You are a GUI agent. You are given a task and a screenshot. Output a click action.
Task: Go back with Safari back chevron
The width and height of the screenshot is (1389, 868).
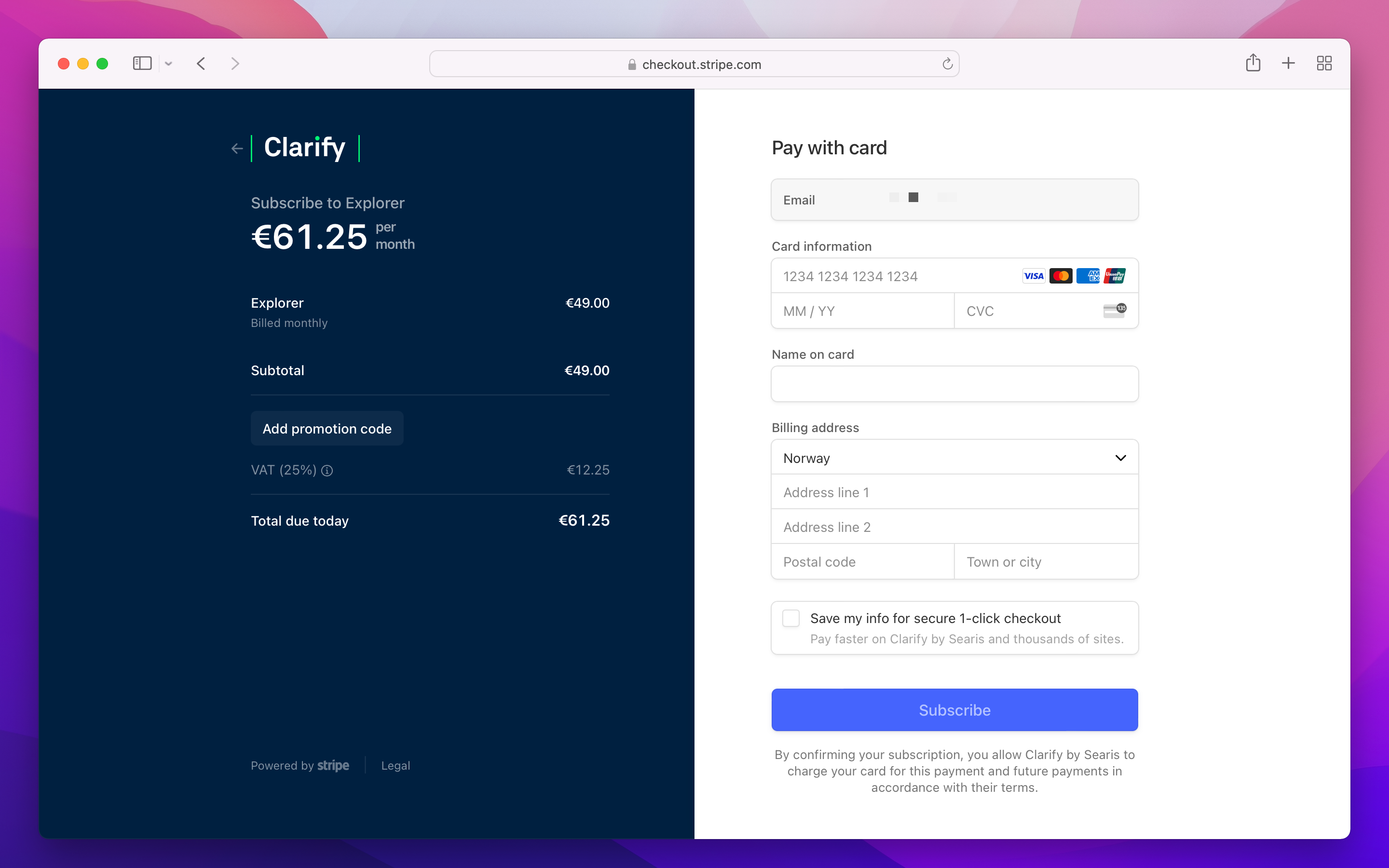(201, 63)
